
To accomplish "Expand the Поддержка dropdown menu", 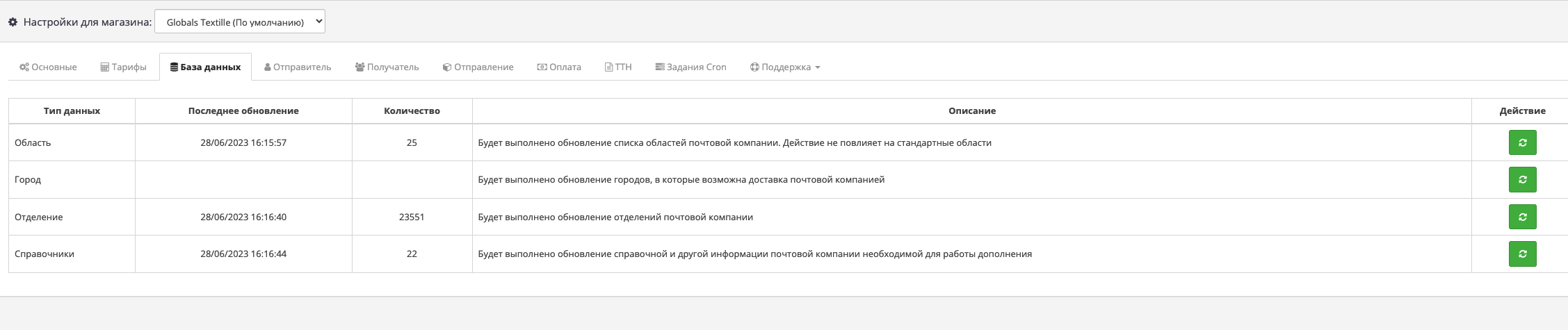I will 785,67.
